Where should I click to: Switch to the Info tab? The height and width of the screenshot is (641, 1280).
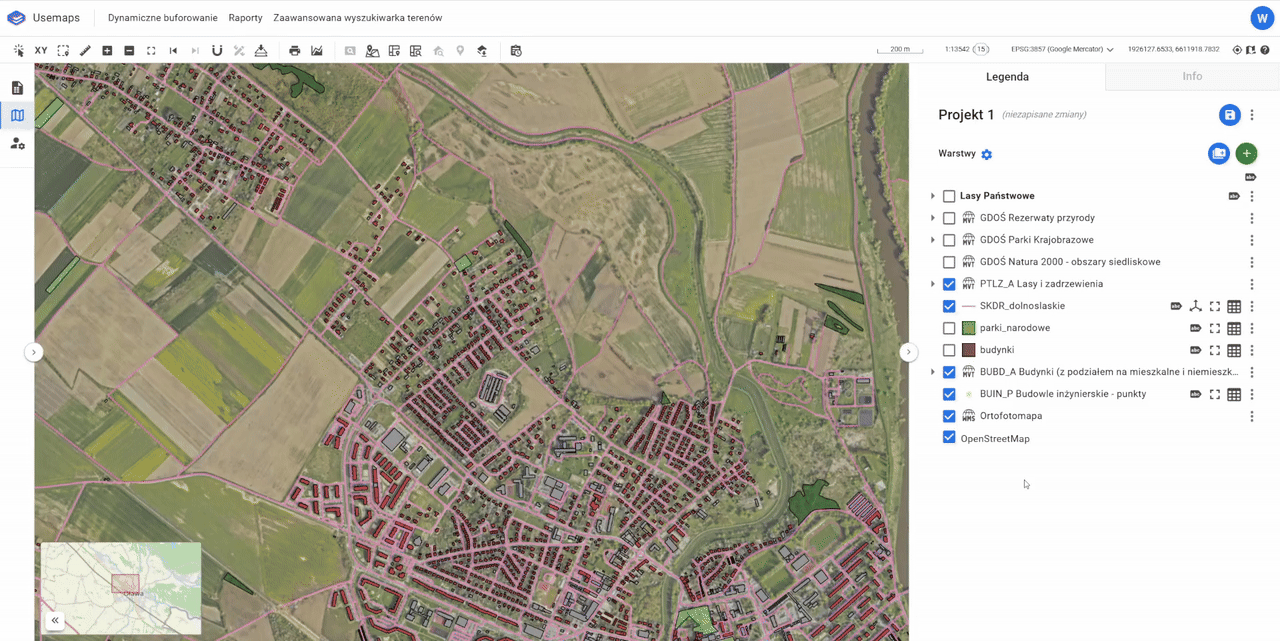(x=1192, y=76)
